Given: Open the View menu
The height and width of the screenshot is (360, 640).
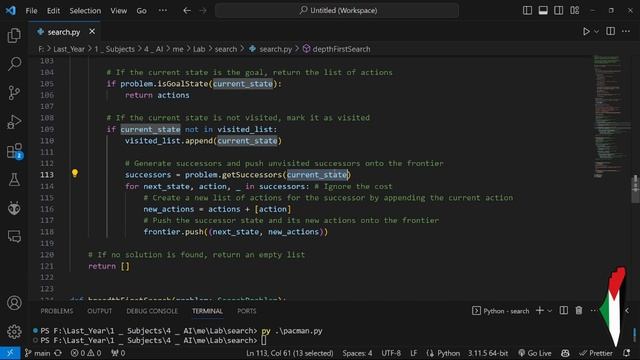Looking at the screenshot, I should [118, 11].
